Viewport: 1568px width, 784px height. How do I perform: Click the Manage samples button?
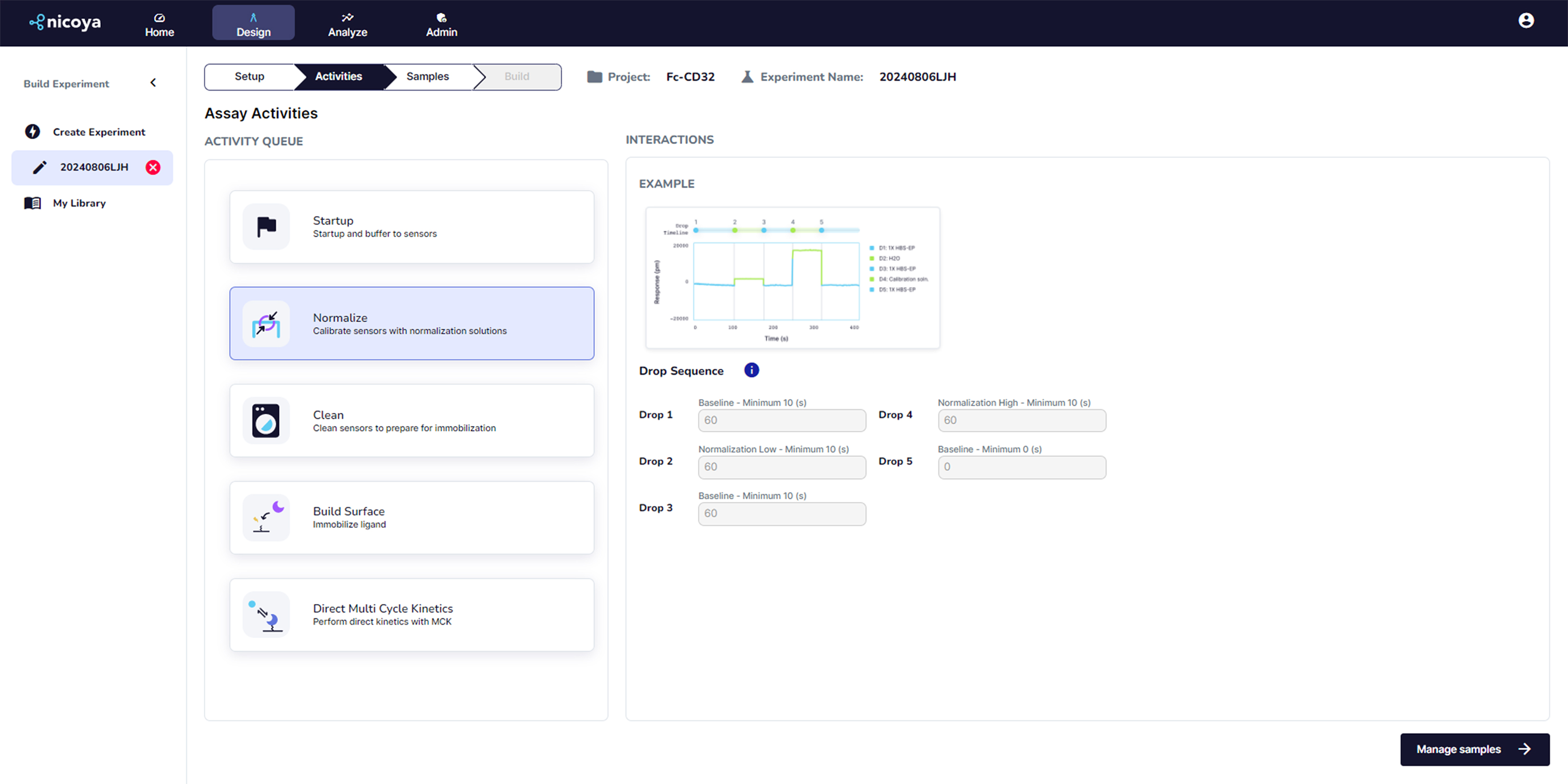1473,749
